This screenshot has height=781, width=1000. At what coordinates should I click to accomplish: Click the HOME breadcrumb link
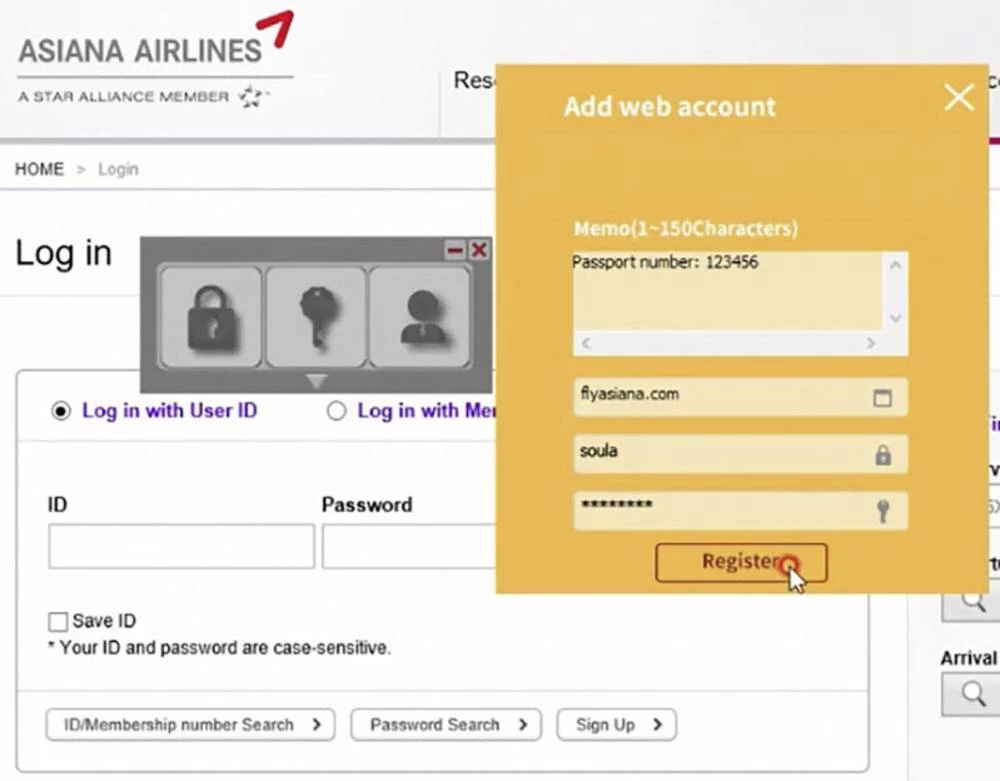(x=39, y=169)
